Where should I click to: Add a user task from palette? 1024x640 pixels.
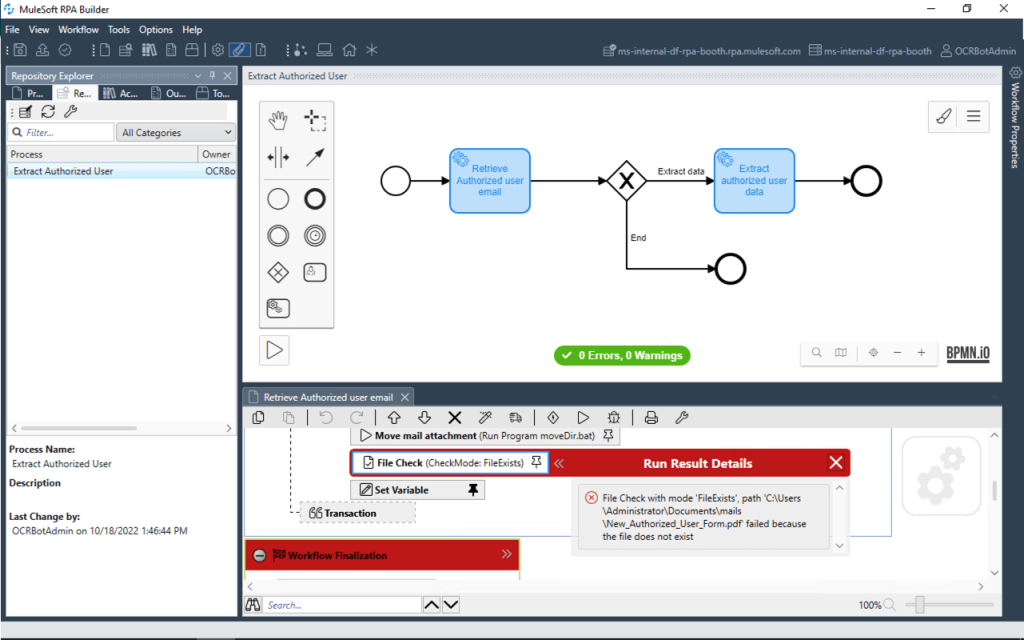click(315, 272)
